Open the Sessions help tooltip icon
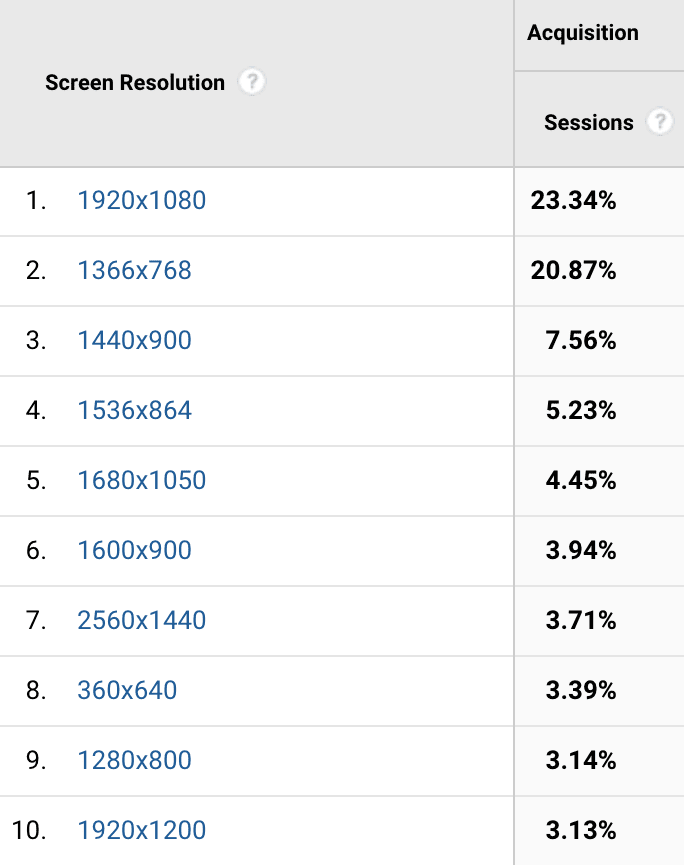 (x=660, y=122)
